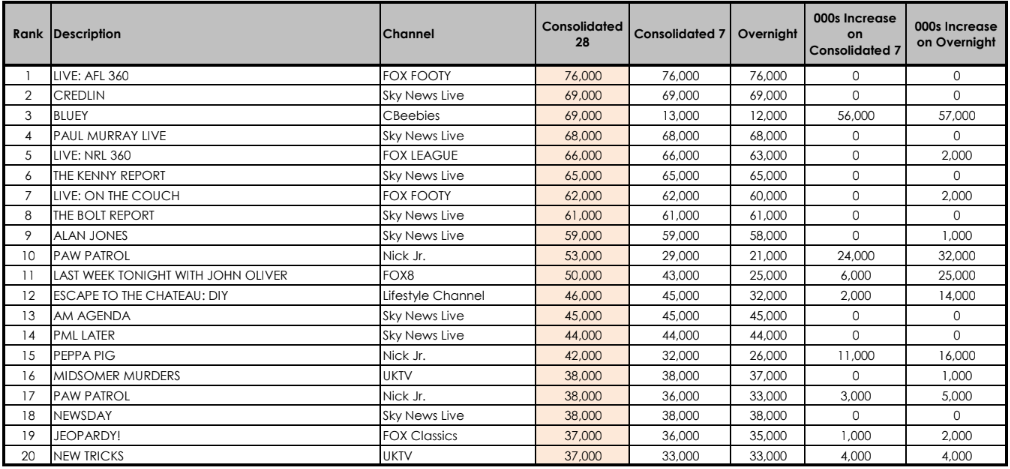Click the JEOPARDY! description cell
This screenshot has height=469, width=1010.
(216, 436)
